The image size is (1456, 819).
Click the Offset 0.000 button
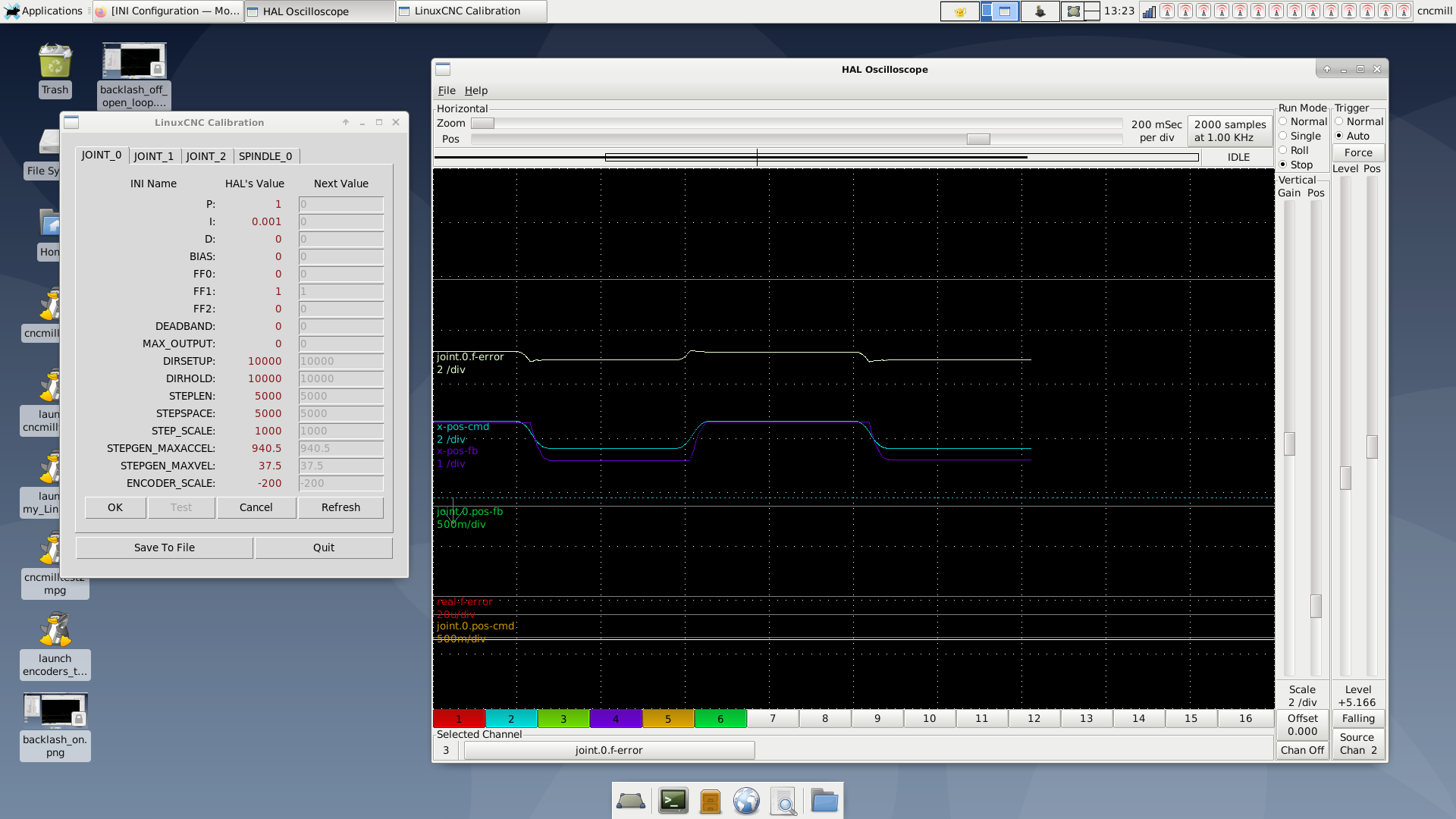tap(1302, 724)
